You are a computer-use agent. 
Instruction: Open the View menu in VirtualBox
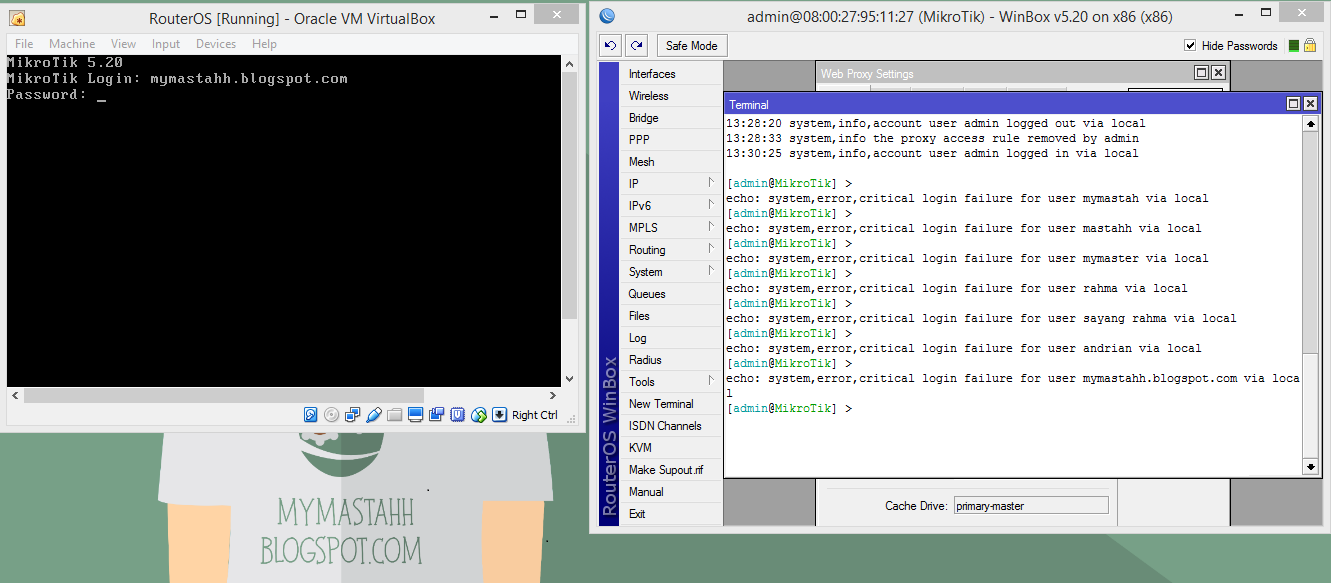coord(124,44)
